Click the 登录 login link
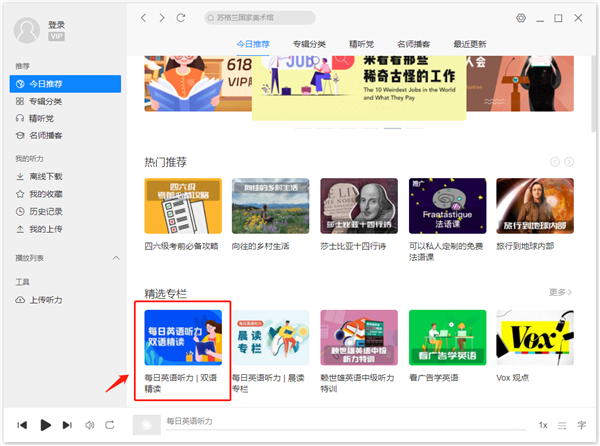 point(56,24)
